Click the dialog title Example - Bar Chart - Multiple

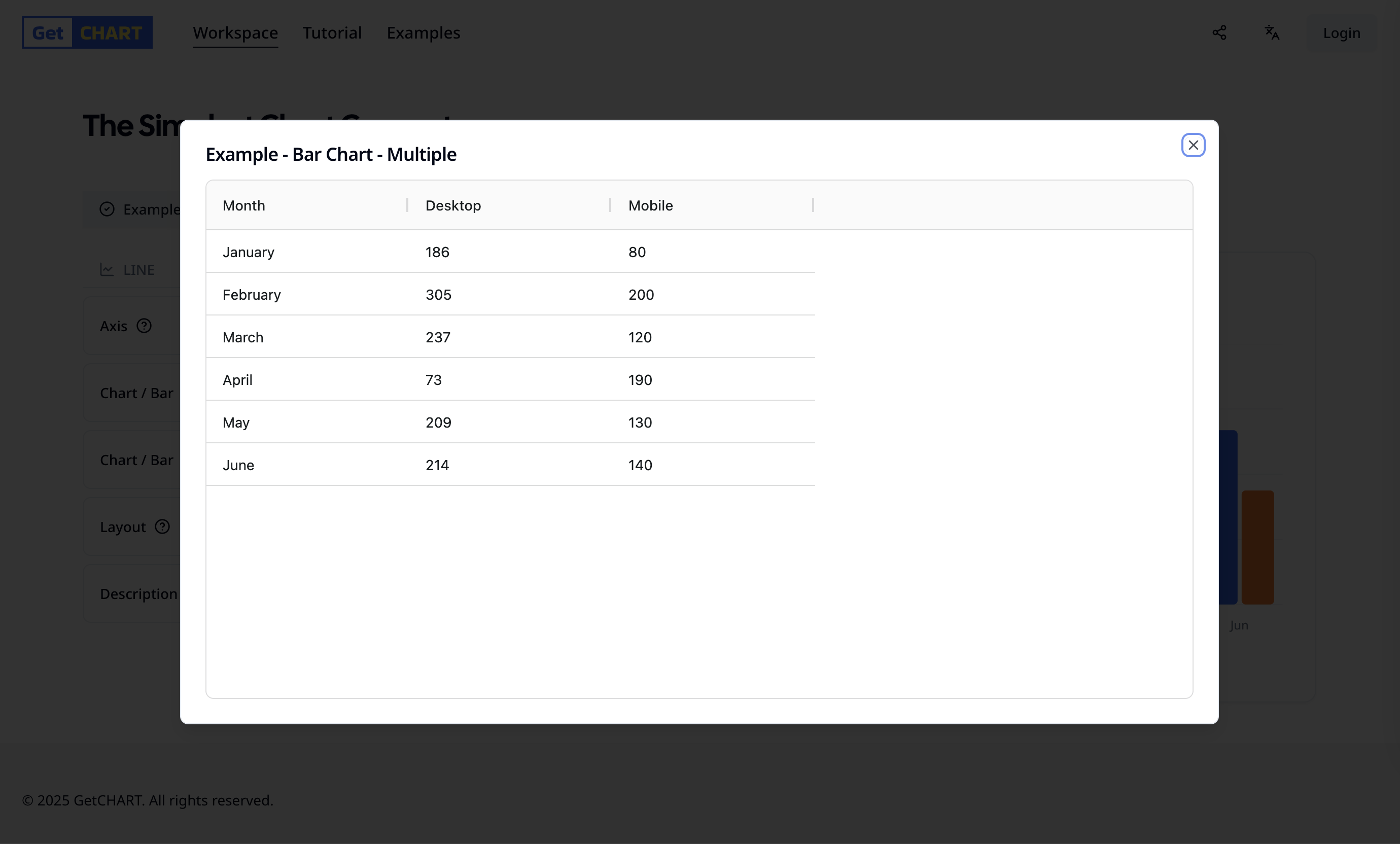click(331, 154)
